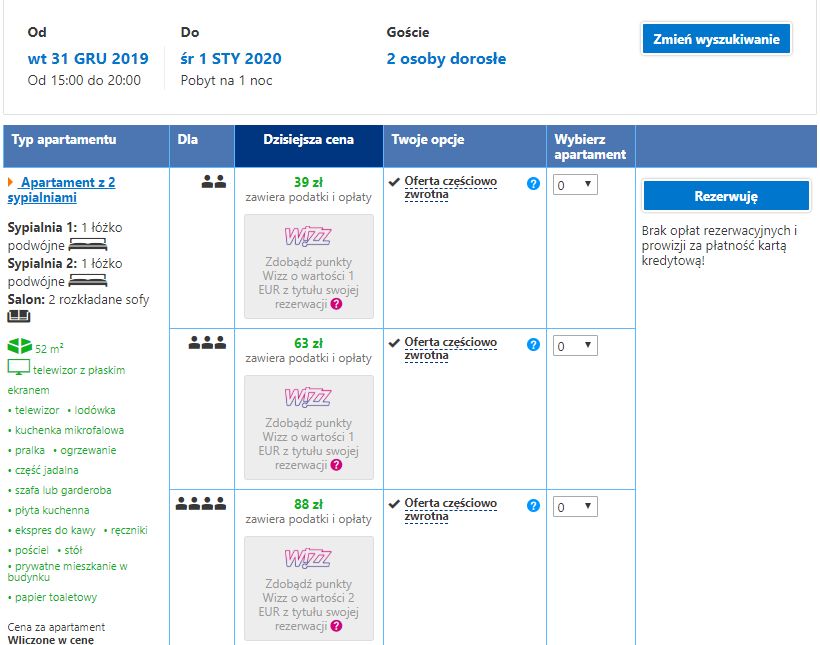
Task: Click the 88 zł price
Action: (x=308, y=504)
